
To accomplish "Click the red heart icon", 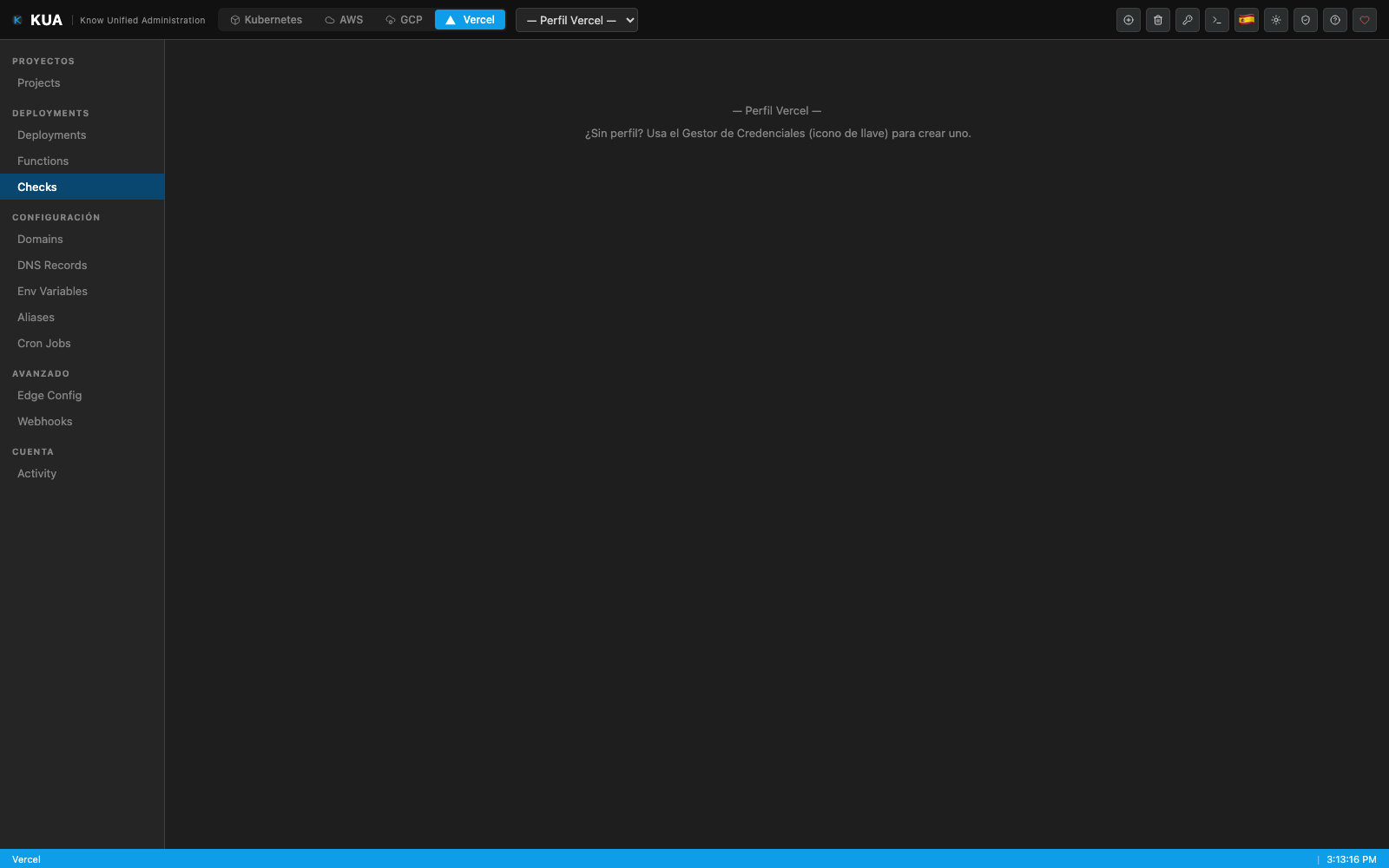I will click(1365, 20).
